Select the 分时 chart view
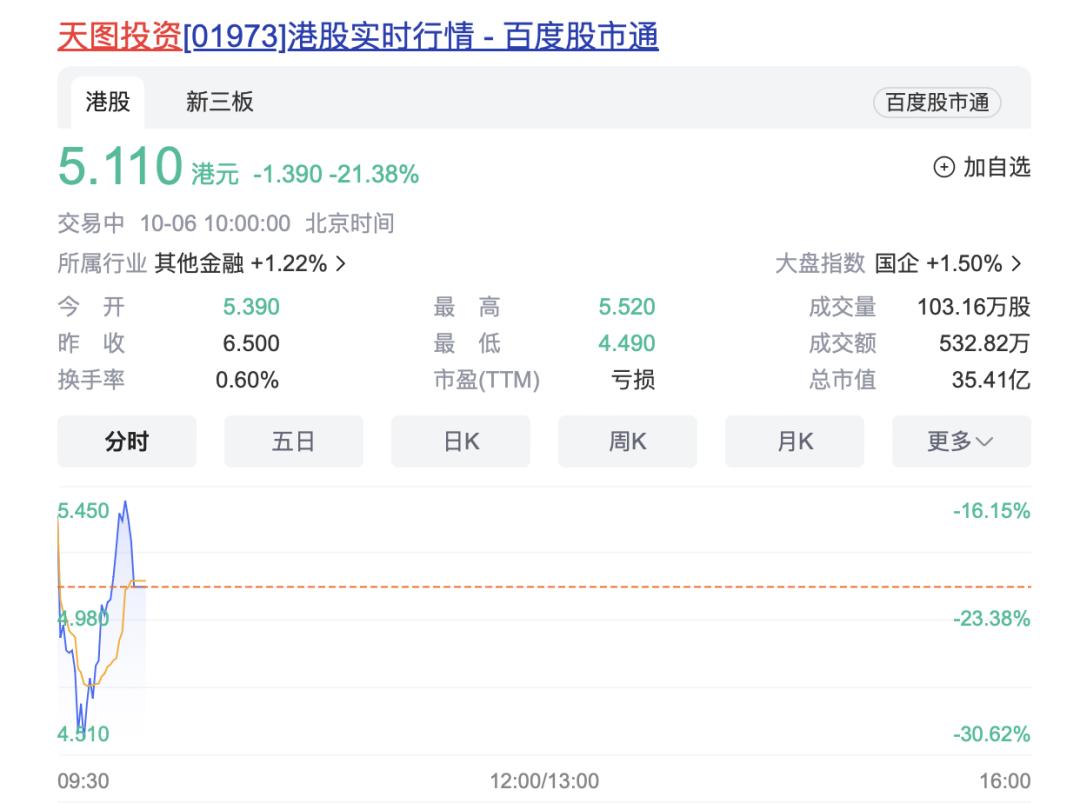Screen dimensions: 1080x803 coord(127,442)
